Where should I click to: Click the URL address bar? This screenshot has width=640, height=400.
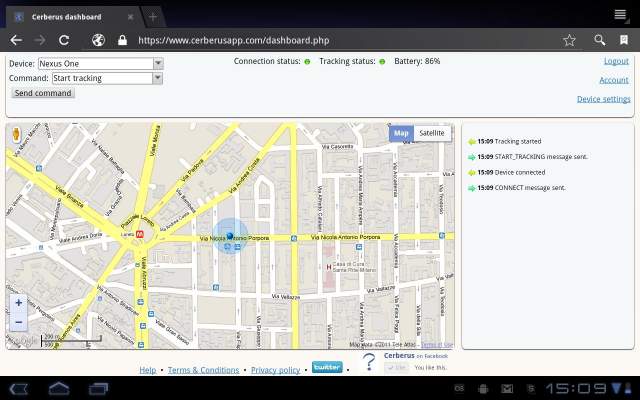coord(340,40)
